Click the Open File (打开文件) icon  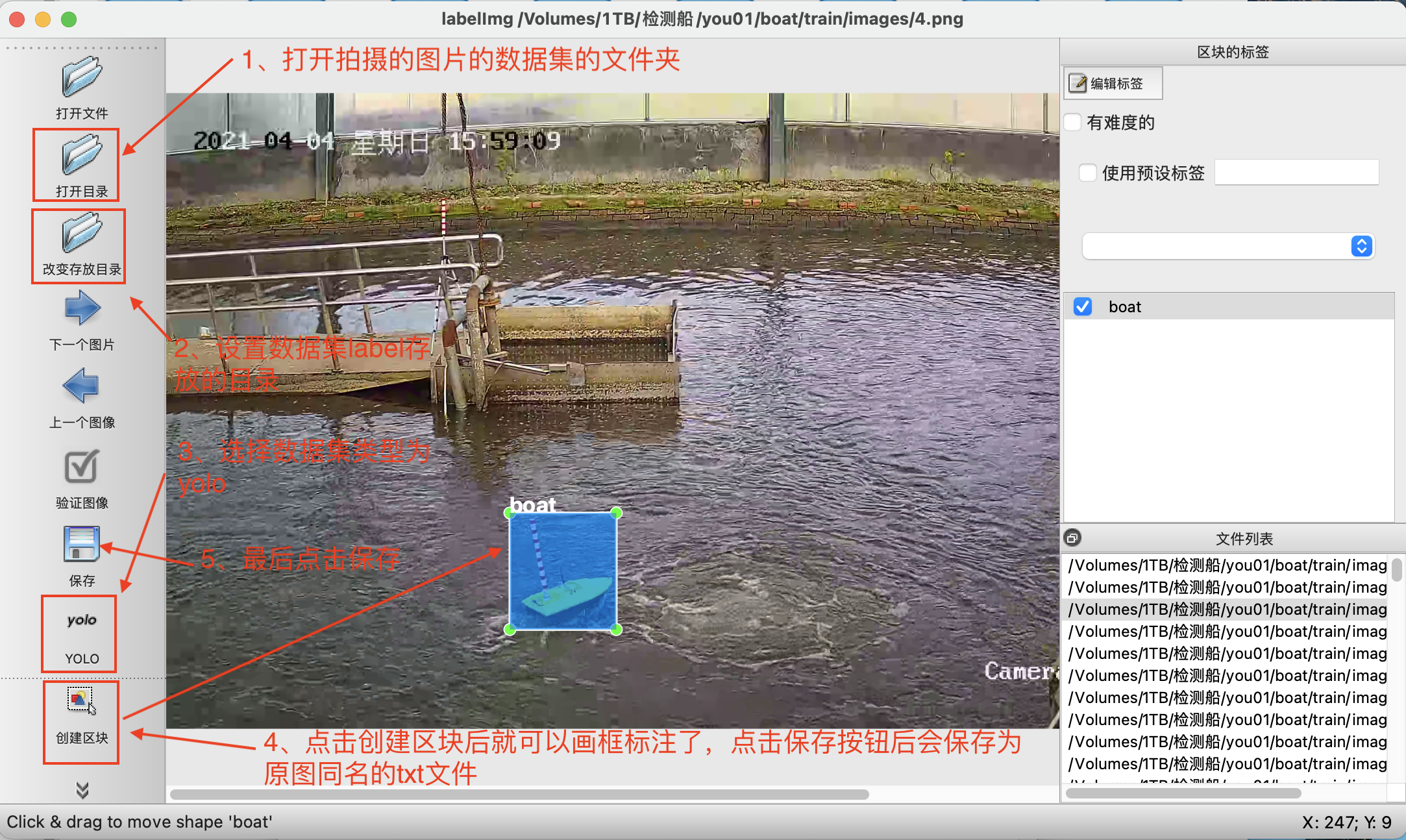[x=81, y=78]
